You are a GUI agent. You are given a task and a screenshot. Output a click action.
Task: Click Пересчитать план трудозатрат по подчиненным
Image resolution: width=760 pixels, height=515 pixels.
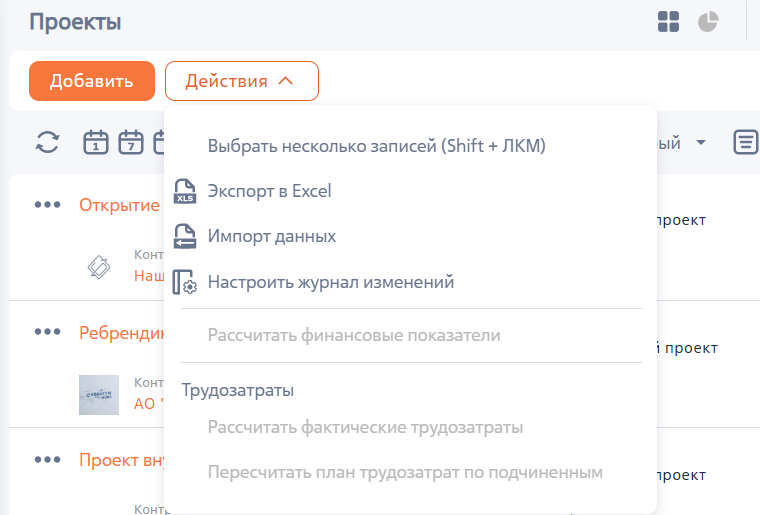405,472
